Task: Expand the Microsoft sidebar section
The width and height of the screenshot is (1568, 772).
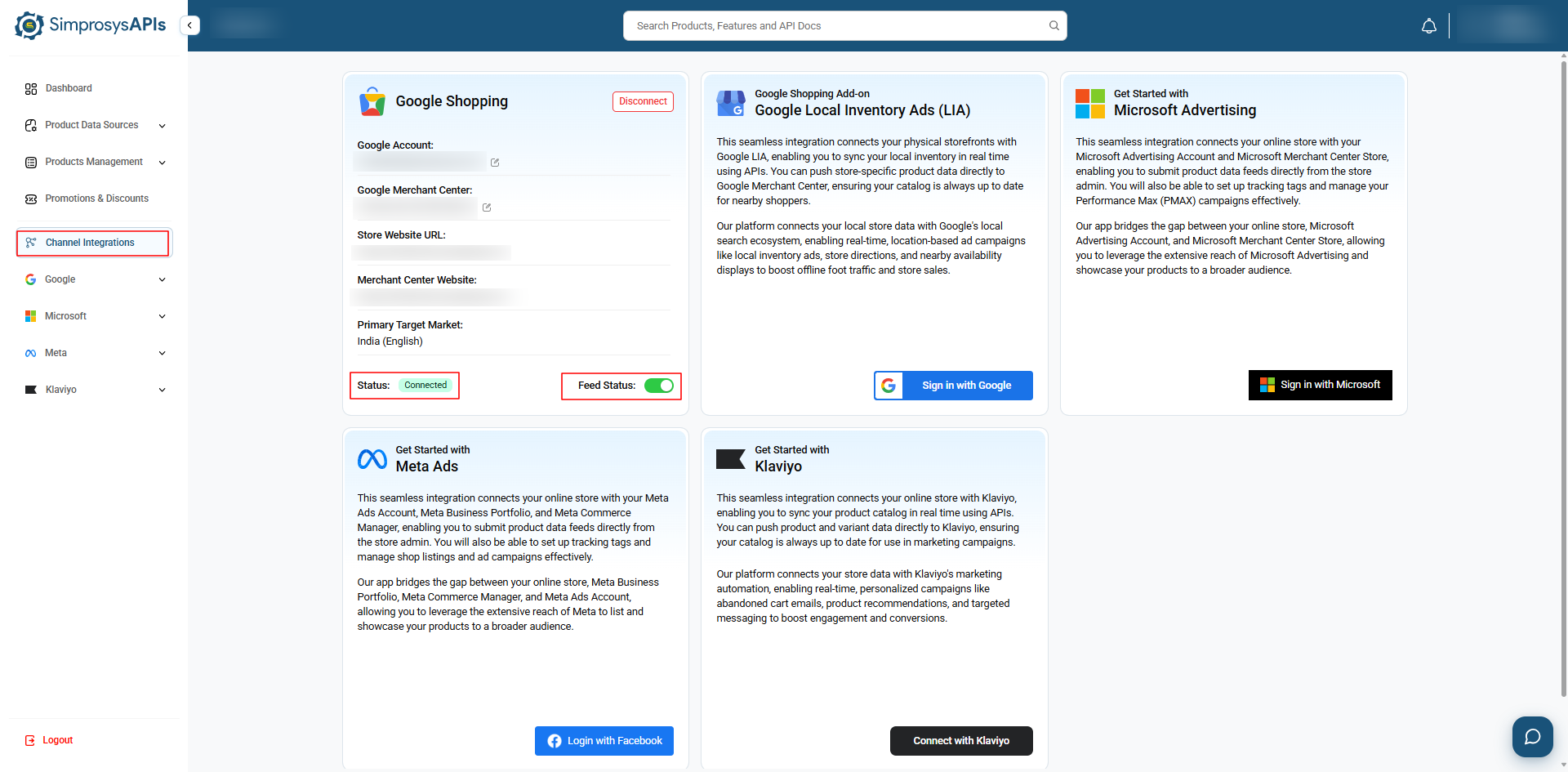Action: [x=163, y=316]
